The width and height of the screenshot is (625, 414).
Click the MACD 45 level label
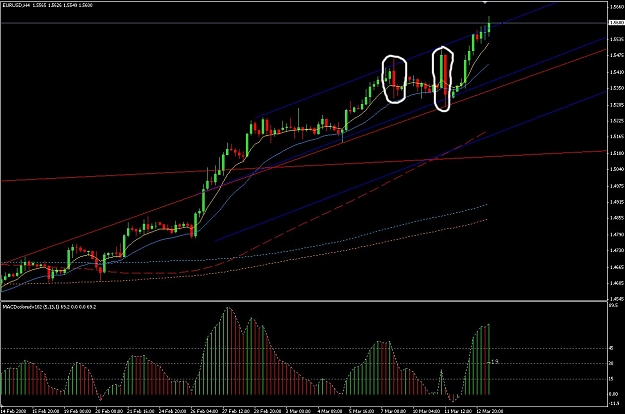coord(611,348)
